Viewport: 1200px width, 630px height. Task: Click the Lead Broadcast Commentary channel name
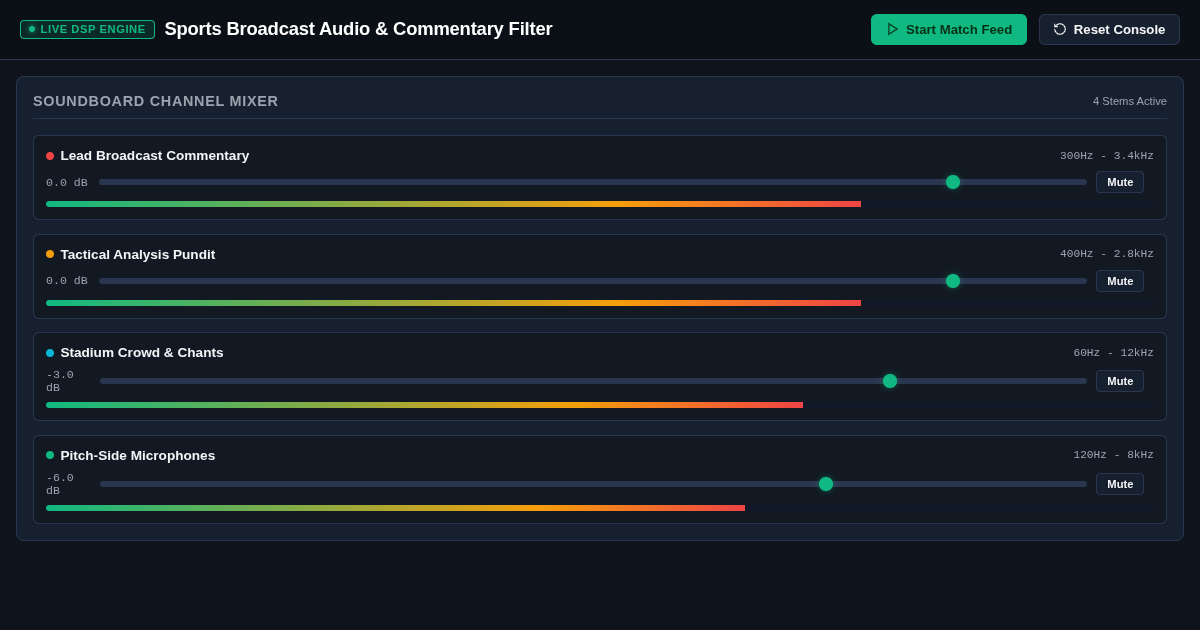pos(155,156)
